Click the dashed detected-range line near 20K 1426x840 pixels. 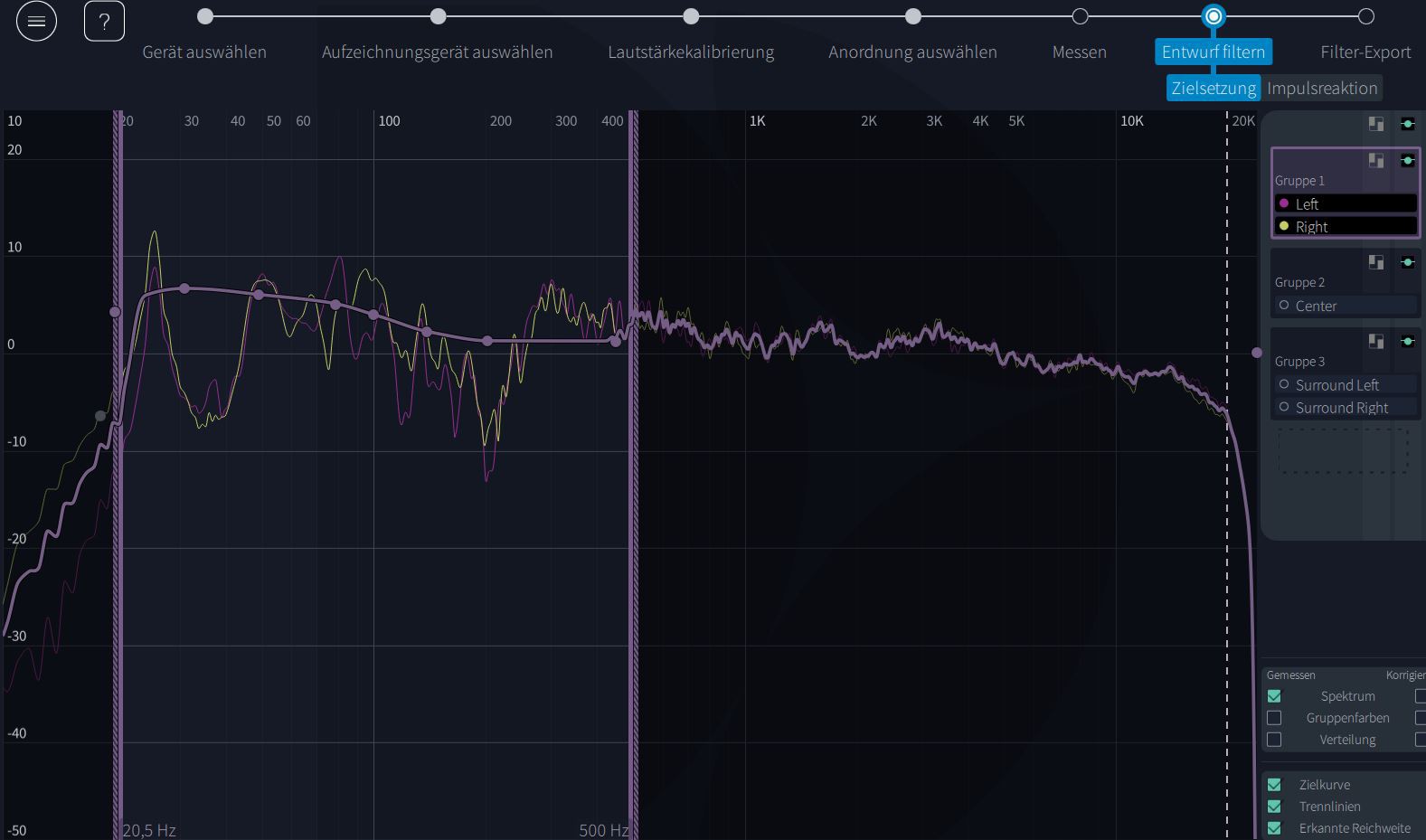pos(1227,475)
